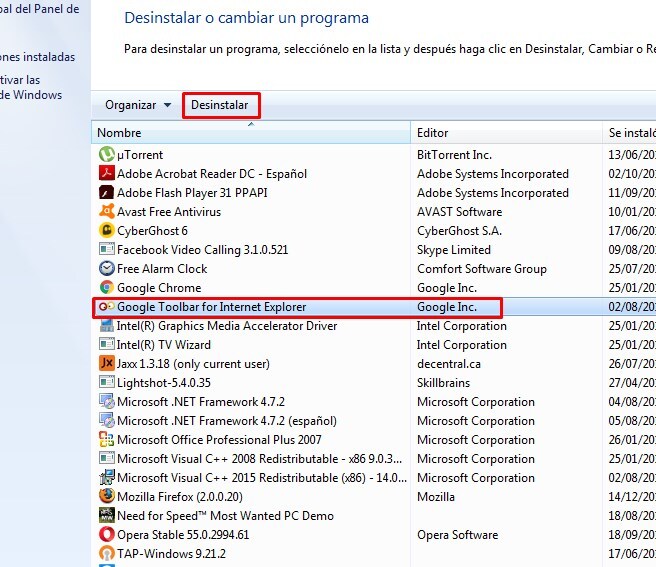This screenshot has height=567, width=656.
Task: Open the Organizar dropdown menu
Action: (x=138, y=105)
